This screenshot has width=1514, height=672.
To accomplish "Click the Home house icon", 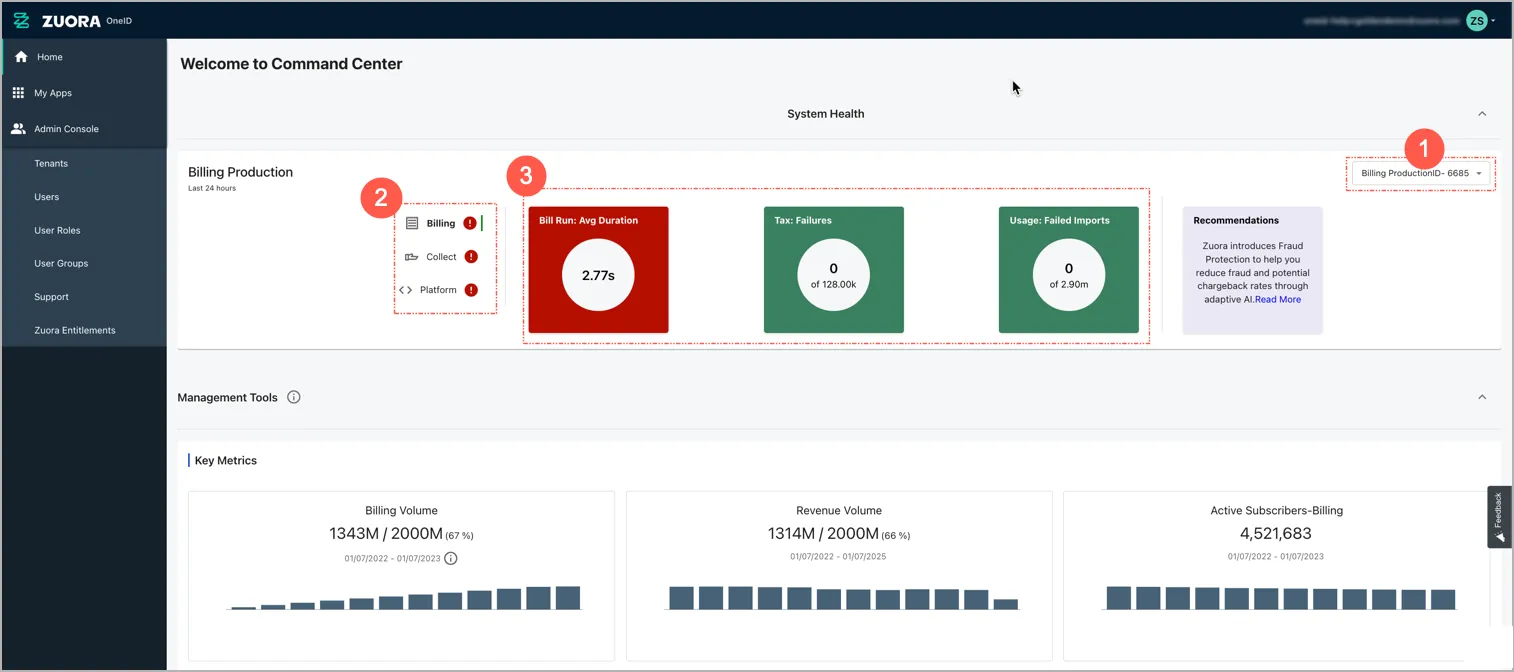I will [x=21, y=57].
